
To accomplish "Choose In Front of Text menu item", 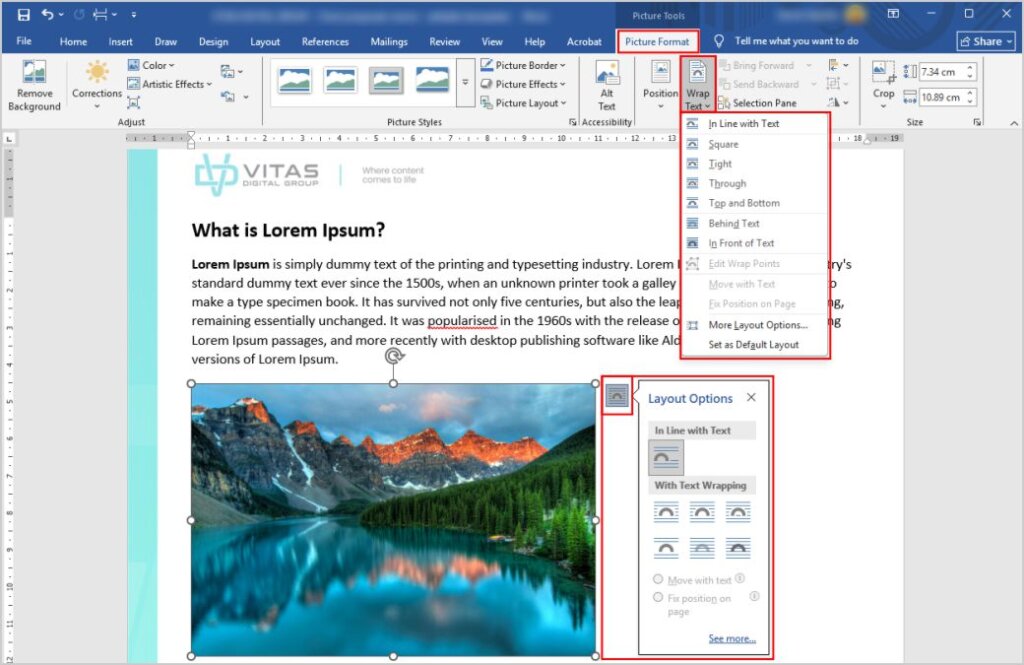I will tap(754, 243).
